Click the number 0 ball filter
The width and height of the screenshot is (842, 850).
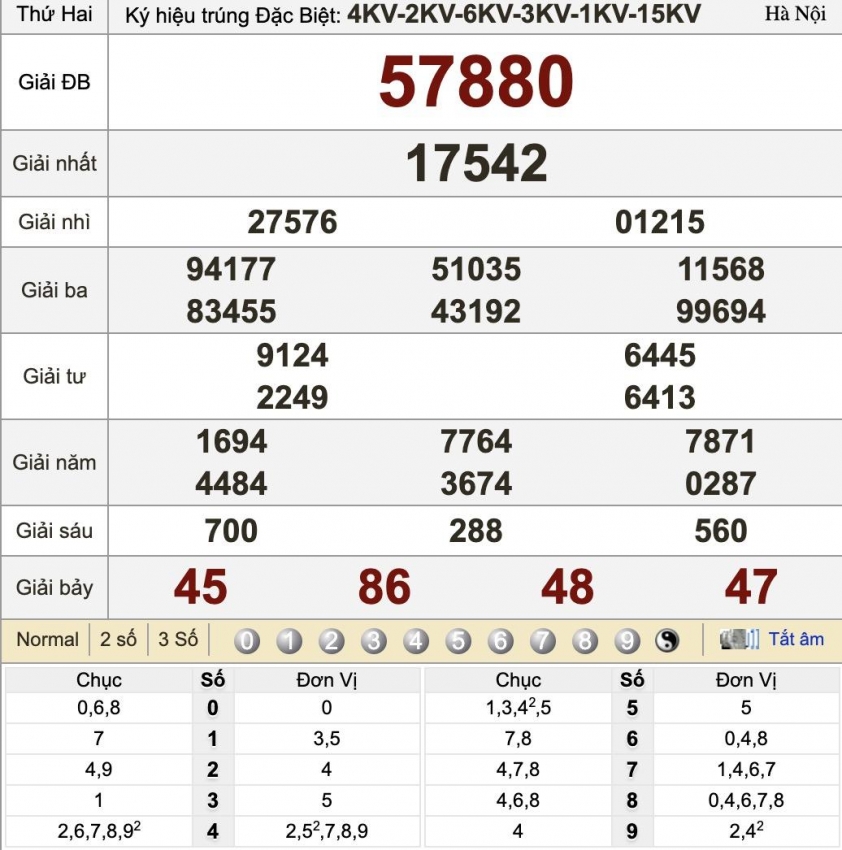(x=247, y=640)
